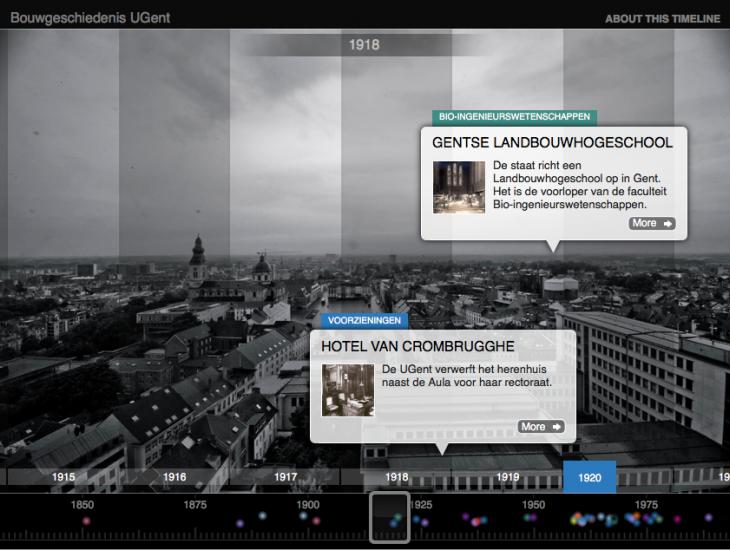Open More on Gentse Landbouwhogeschool card
Screen dimensions: 730x550
652,224
